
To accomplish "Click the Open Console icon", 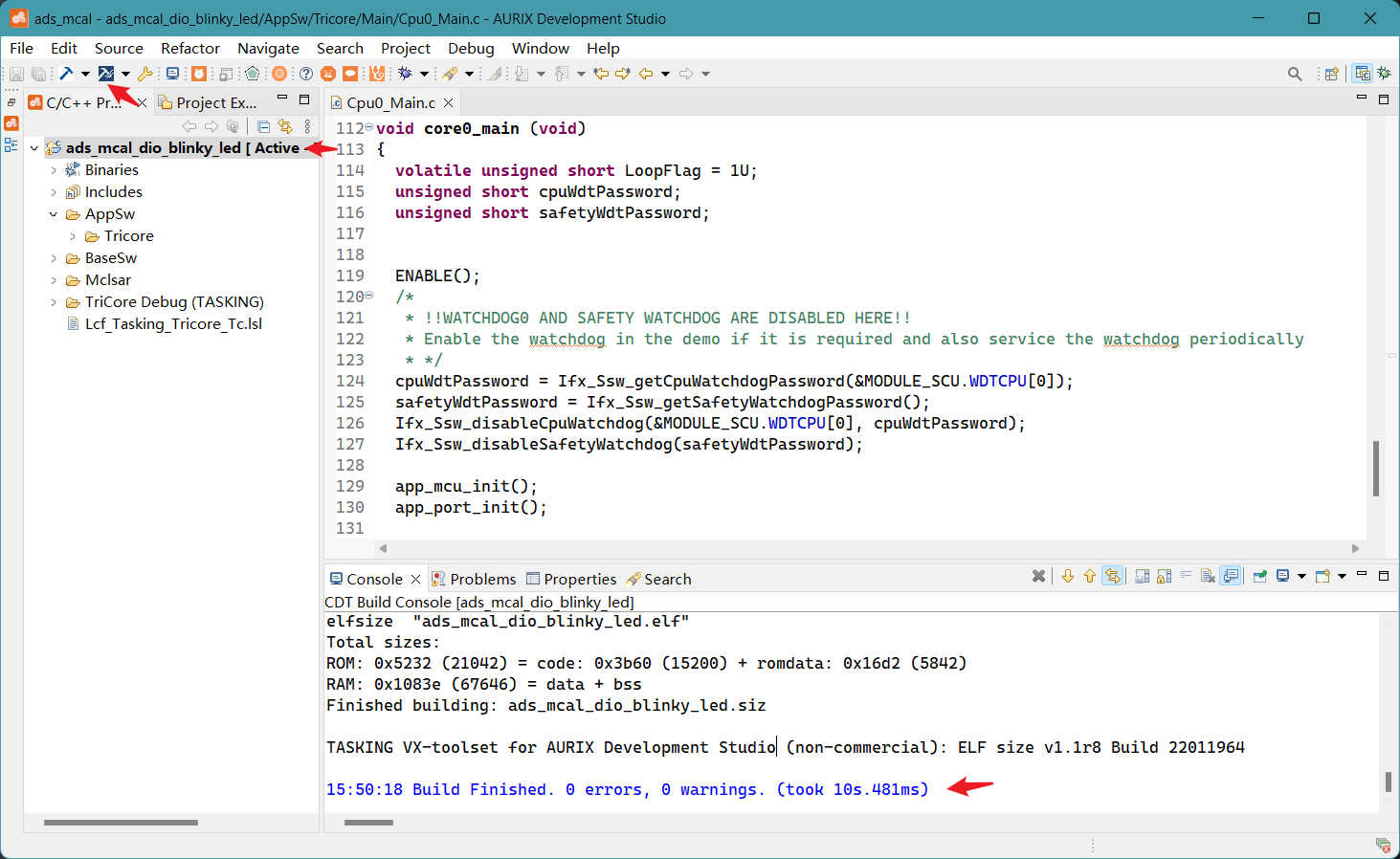I will click(1323, 576).
